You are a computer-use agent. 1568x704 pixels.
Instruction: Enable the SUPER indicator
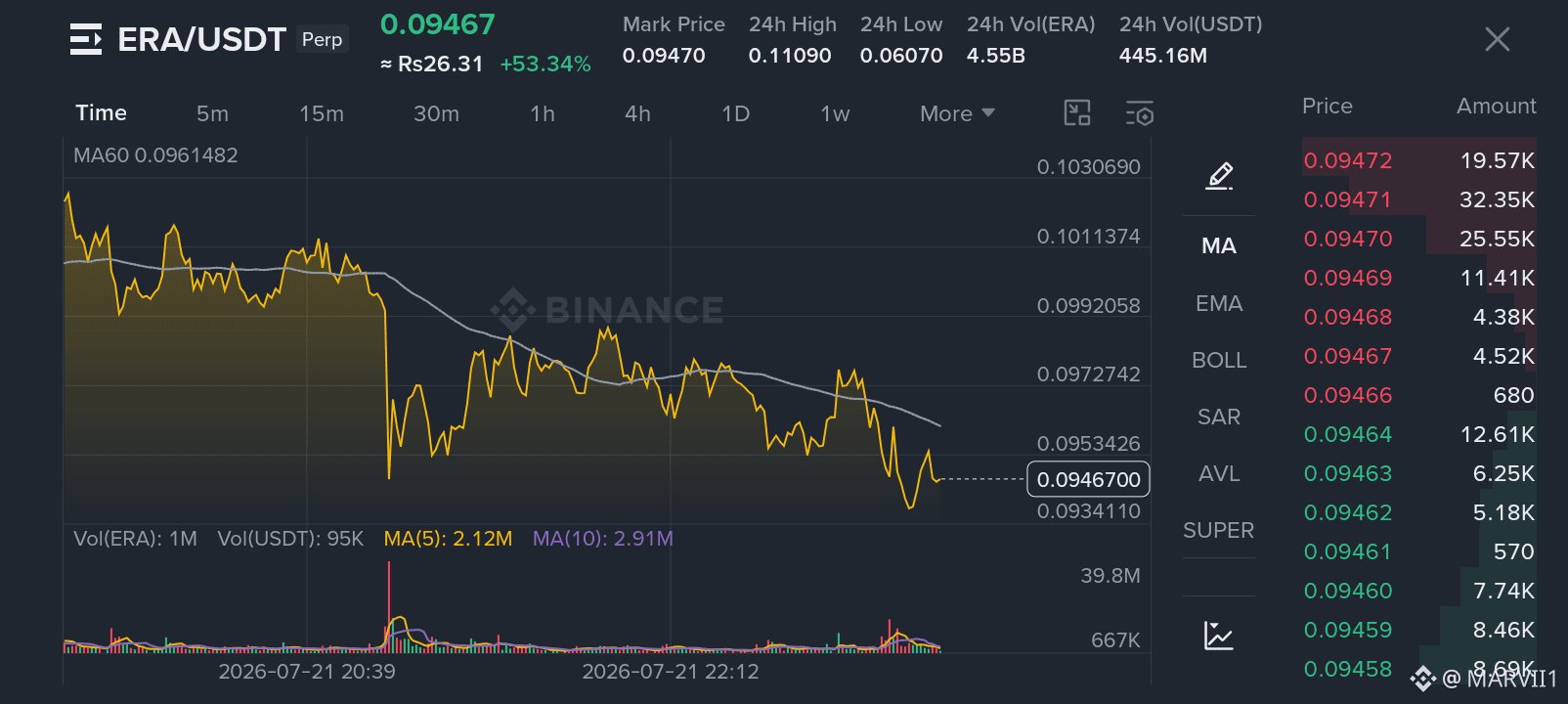pyautogui.click(x=1219, y=531)
